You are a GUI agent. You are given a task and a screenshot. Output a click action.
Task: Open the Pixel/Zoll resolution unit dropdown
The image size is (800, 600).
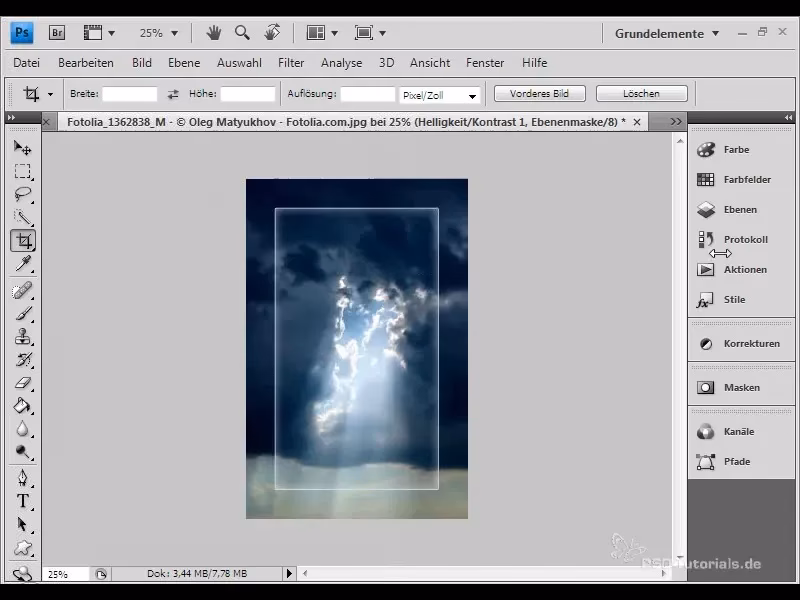click(x=440, y=96)
